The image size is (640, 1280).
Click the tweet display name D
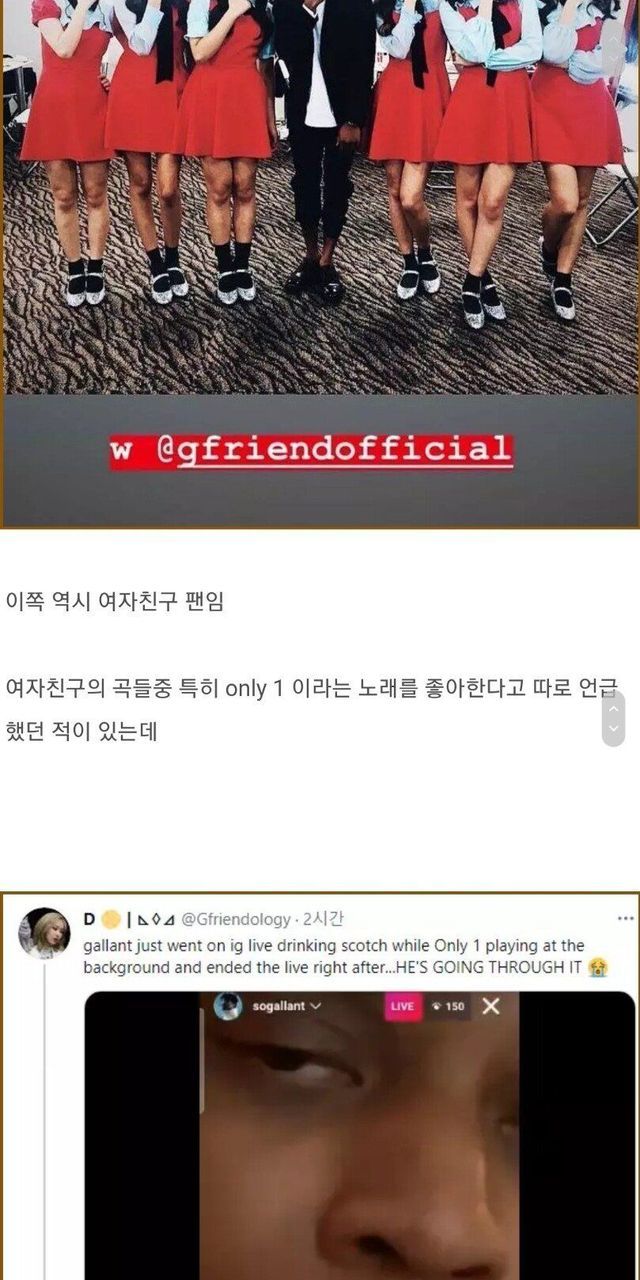[89, 919]
